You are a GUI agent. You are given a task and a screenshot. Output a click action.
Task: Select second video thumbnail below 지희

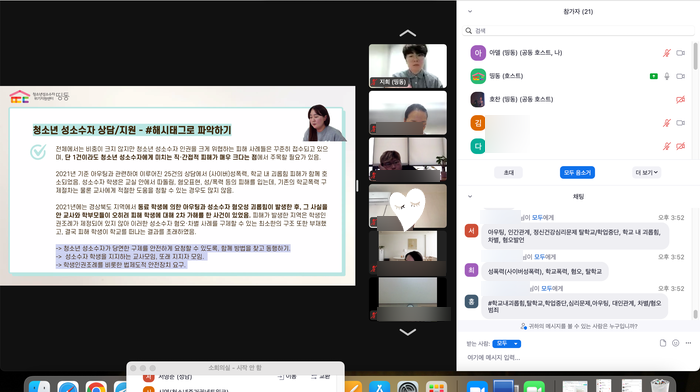[408, 113]
